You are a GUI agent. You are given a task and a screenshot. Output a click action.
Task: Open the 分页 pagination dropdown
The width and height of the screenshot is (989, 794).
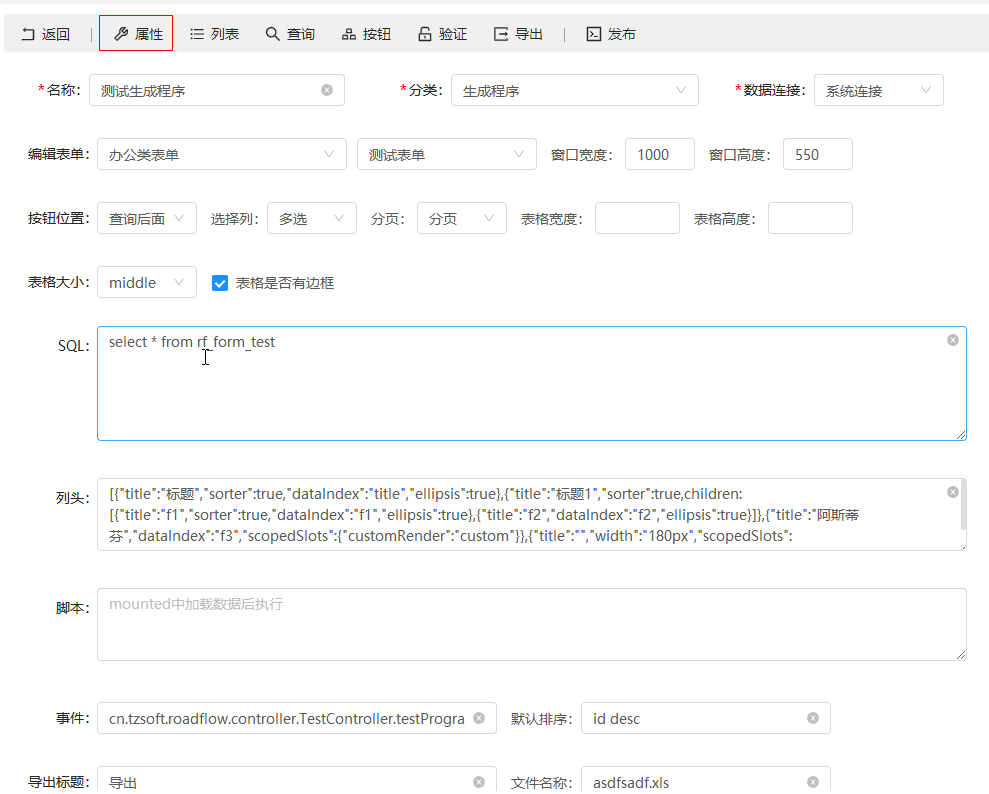click(462, 218)
